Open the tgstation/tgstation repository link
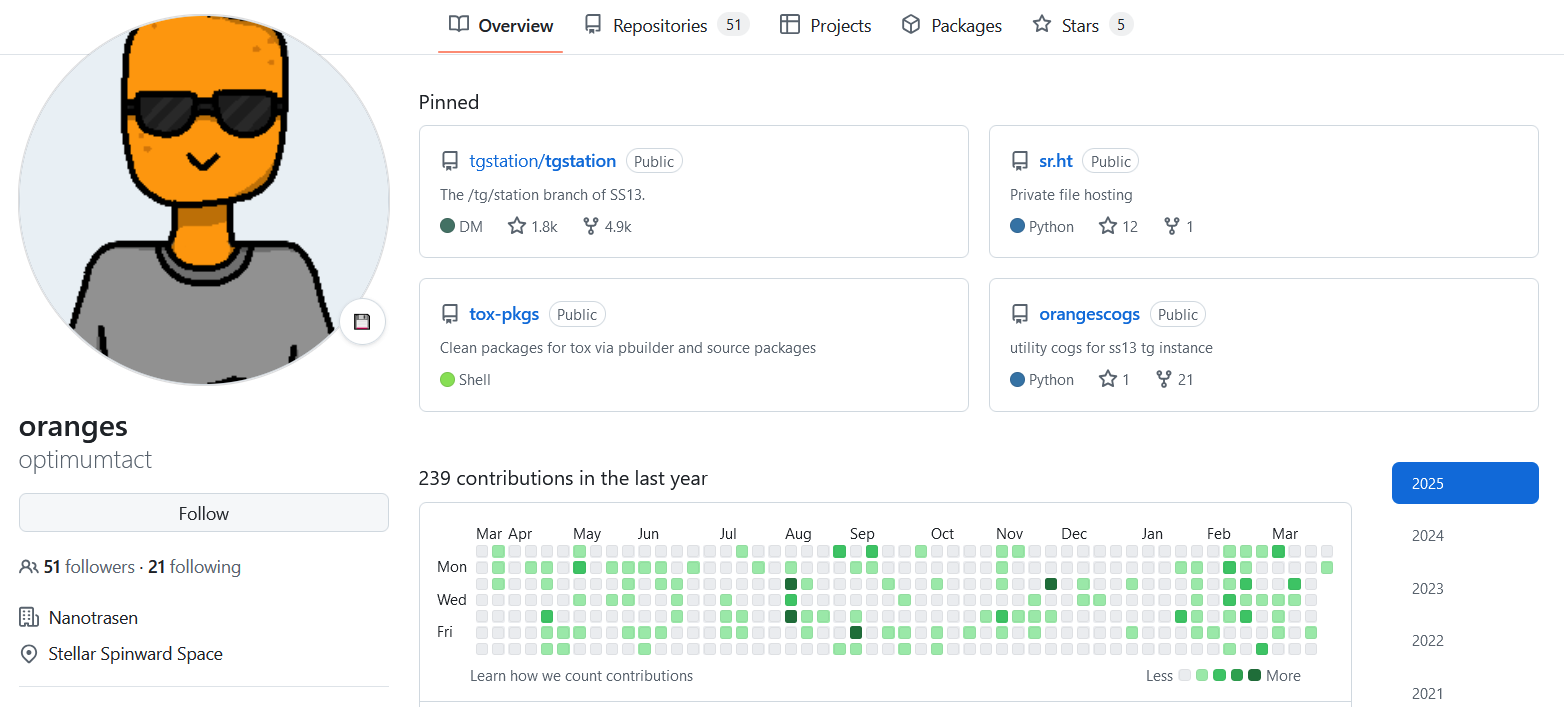Viewport: 1564px width, 707px height. click(x=542, y=161)
